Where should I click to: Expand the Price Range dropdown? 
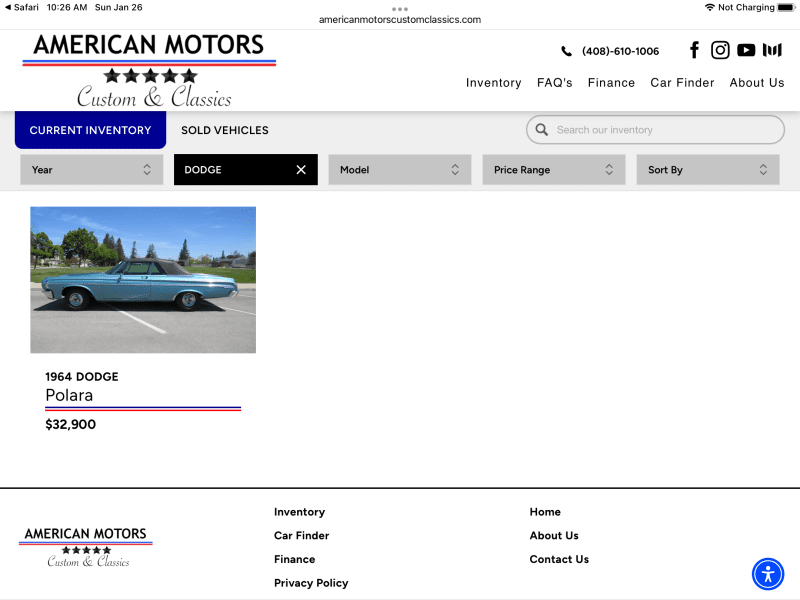coord(554,170)
